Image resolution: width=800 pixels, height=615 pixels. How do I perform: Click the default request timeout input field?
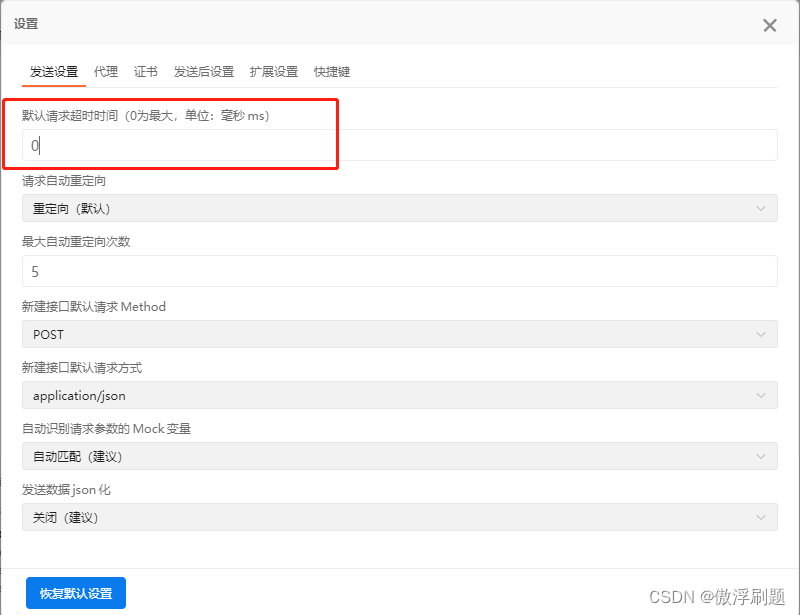[400, 145]
